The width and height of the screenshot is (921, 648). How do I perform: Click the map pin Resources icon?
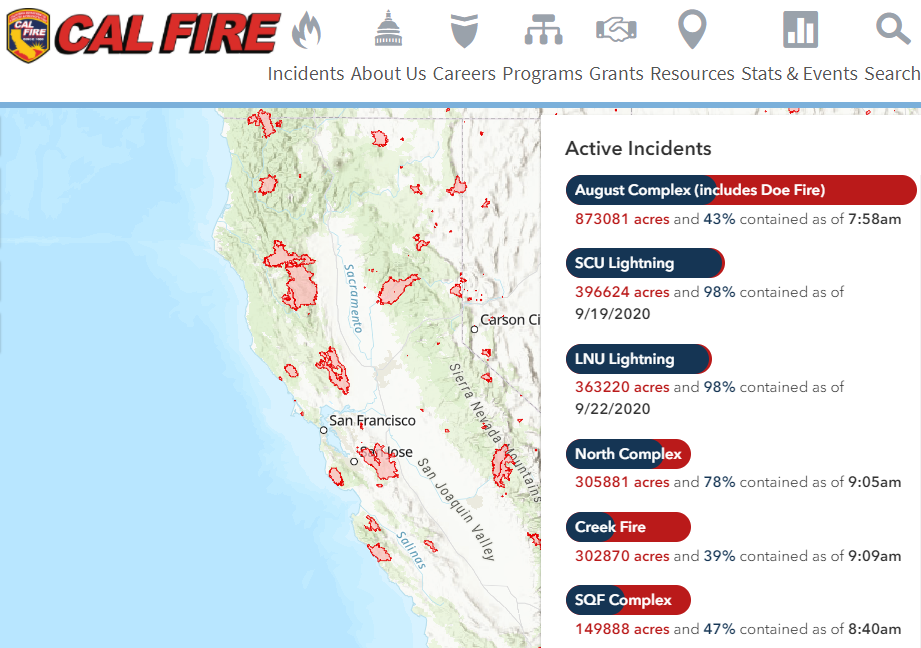(x=692, y=30)
